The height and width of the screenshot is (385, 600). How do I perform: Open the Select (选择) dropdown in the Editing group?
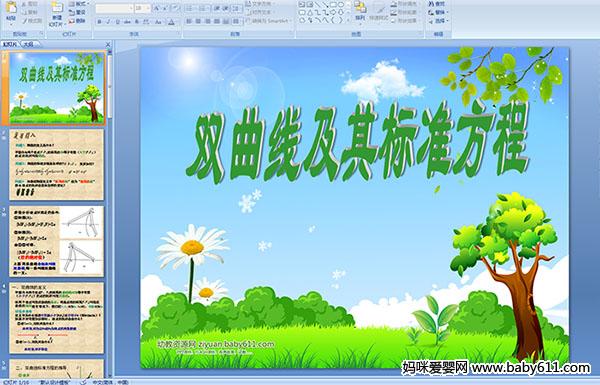pos(438,21)
